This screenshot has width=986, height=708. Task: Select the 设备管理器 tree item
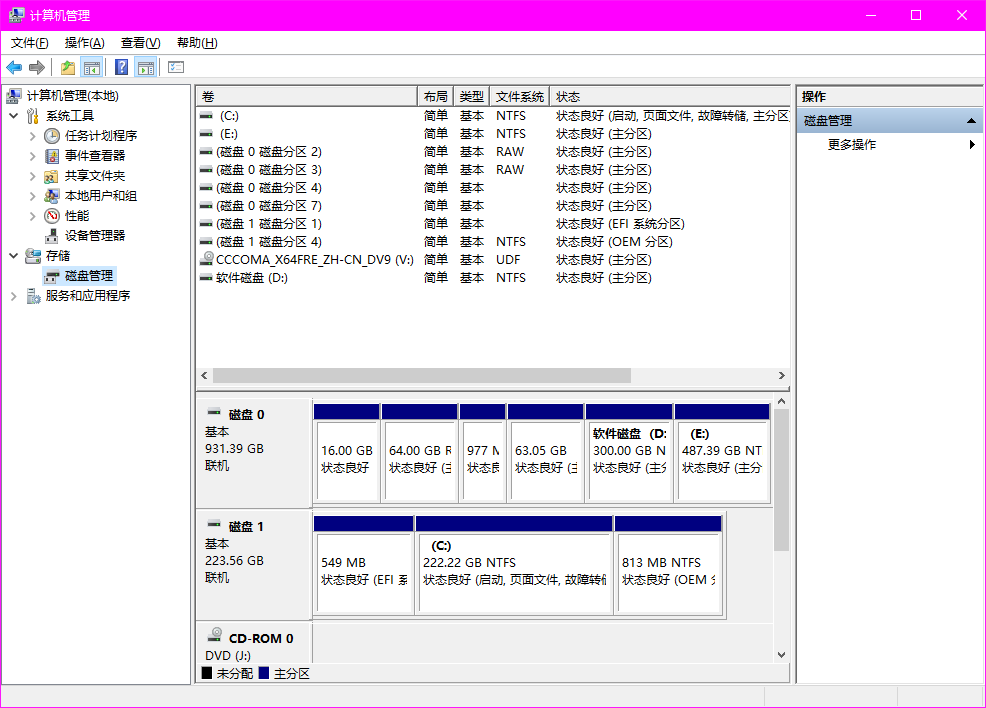click(94, 236)
